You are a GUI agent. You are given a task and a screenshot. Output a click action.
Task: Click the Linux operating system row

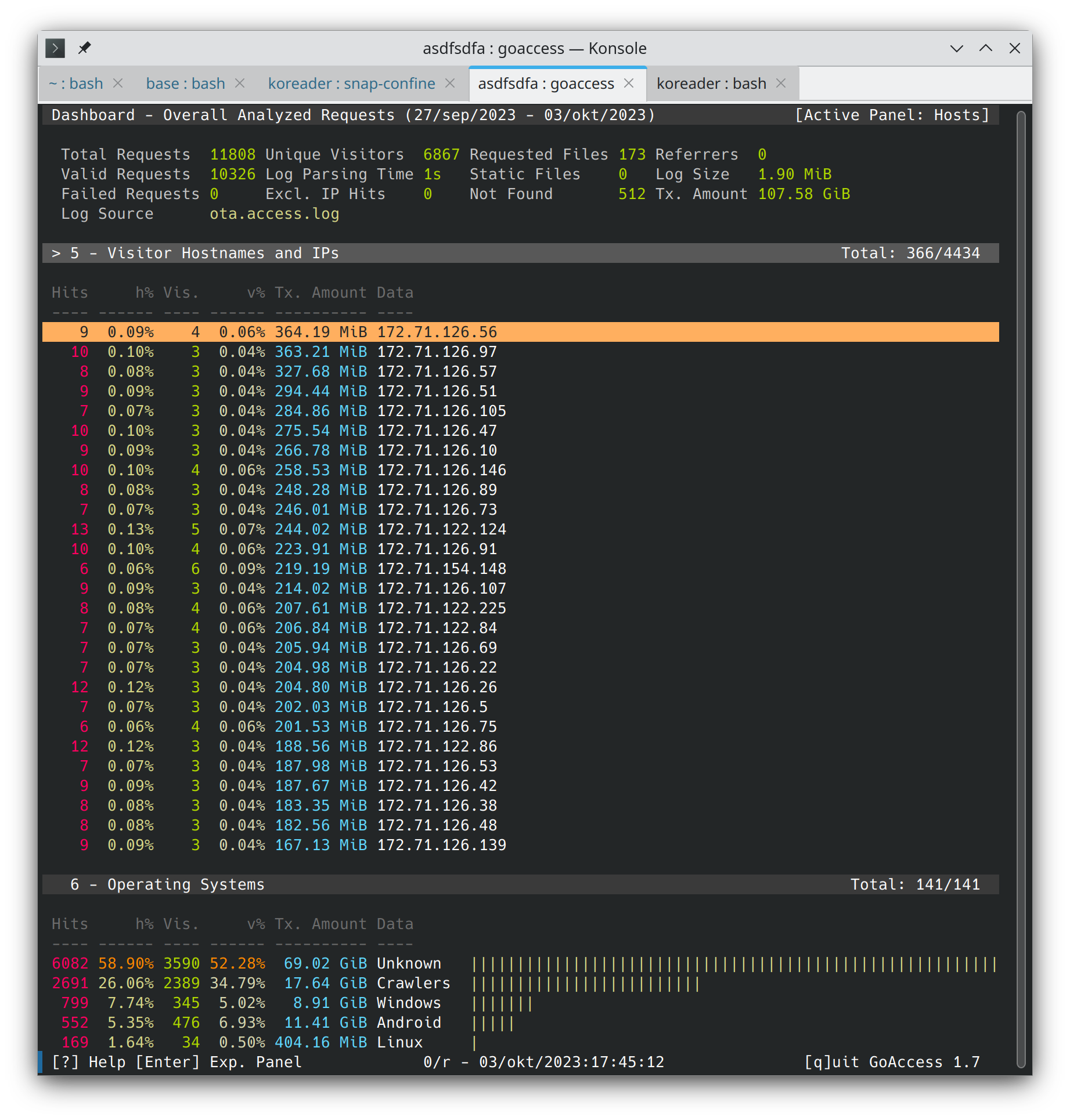point(521,1042)
